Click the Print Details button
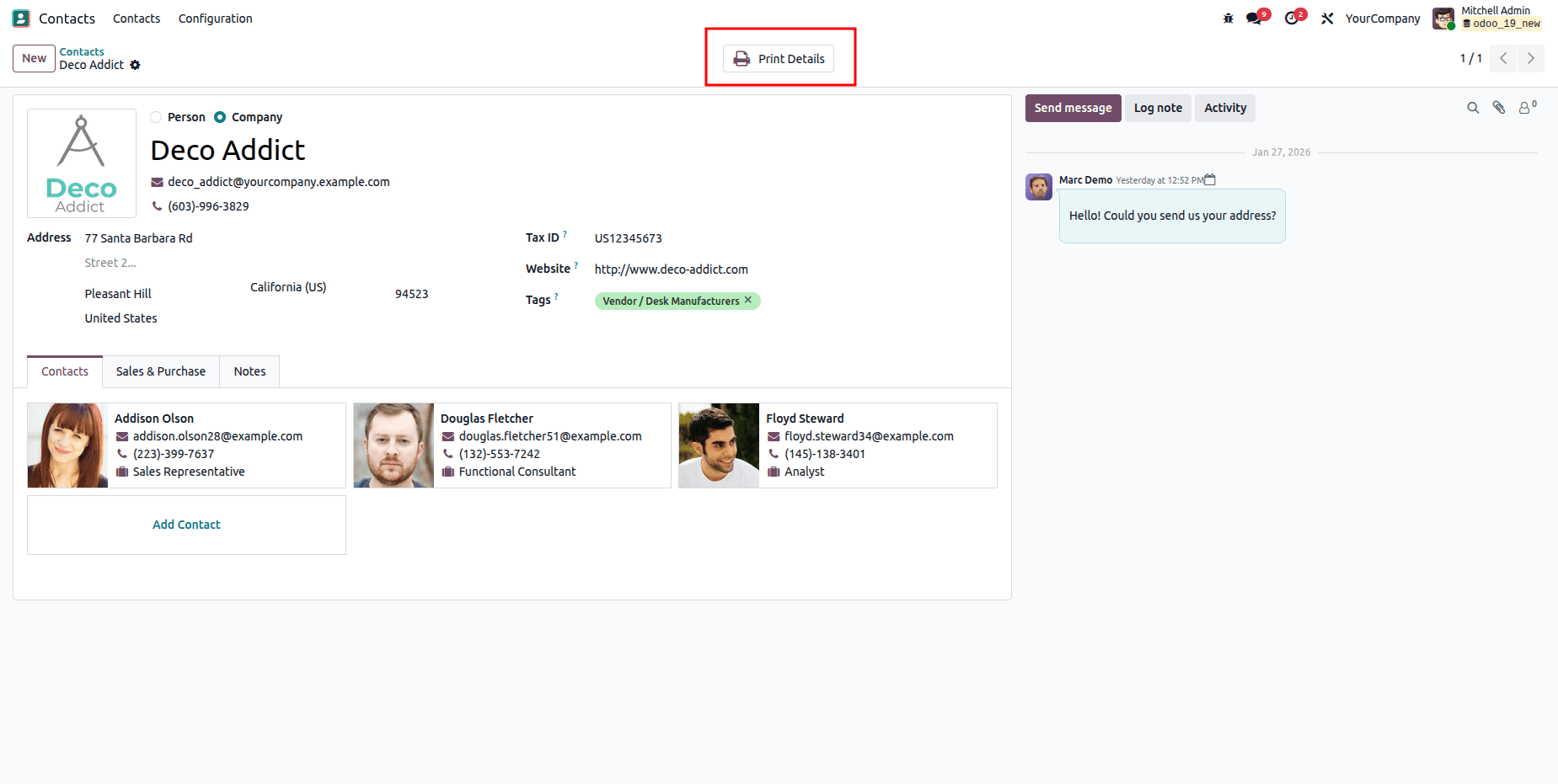The width and height of the screenshot is (1558, 784). point(779,58)
